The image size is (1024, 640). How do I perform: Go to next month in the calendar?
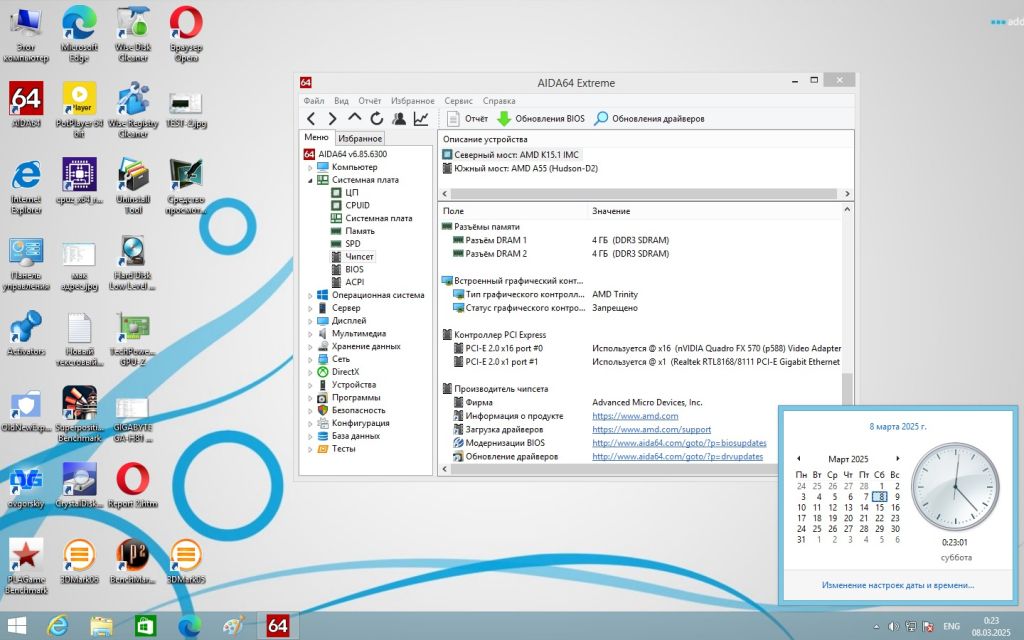tap(898, 458)
